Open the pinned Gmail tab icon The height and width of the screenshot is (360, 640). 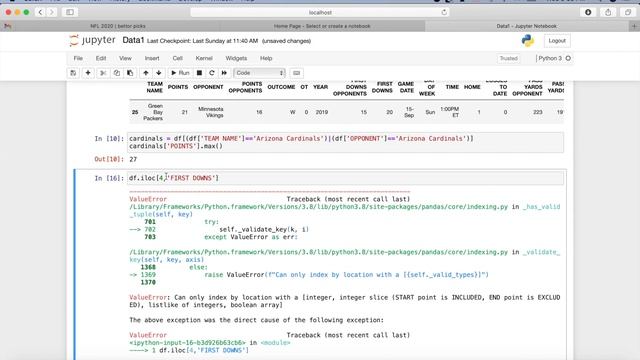pyautogui.click(x=8, y=26)
